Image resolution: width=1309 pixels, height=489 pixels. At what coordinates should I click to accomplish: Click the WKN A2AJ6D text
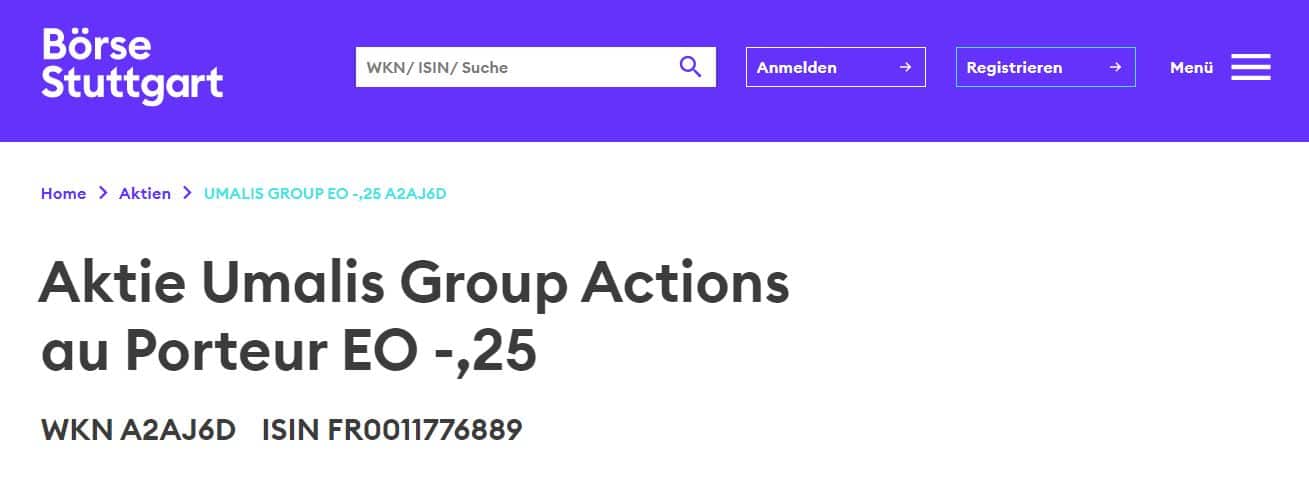pyautogui.click(x=138, y=430)
